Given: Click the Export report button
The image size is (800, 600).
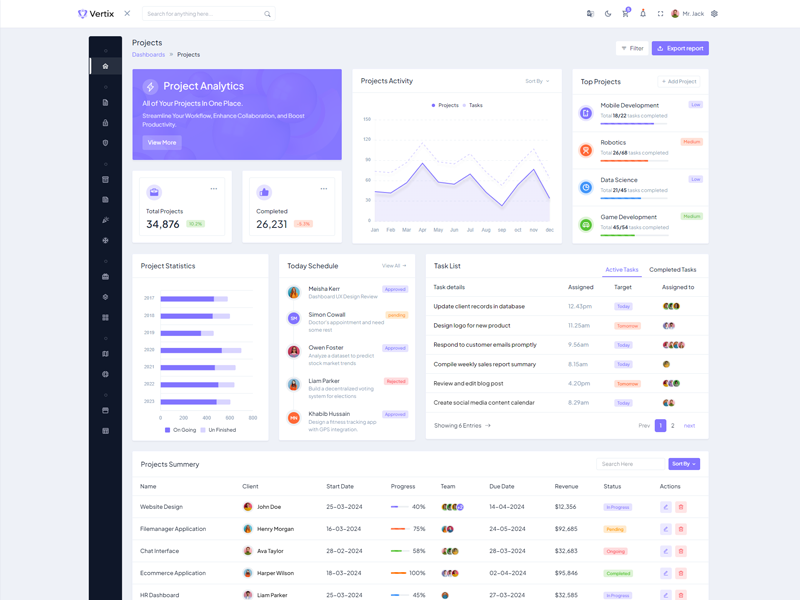Looking at the screenshot, I should coord(680,48).
